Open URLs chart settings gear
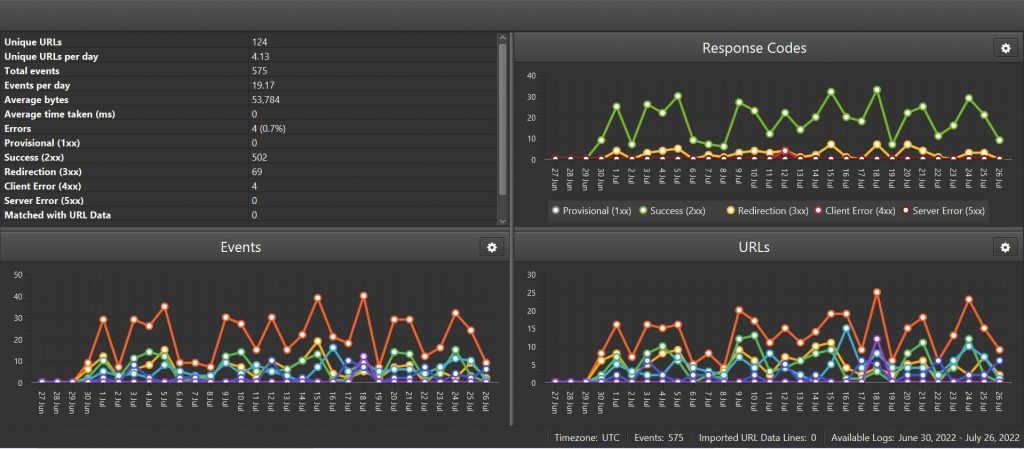1024x449 pixels. pos(1005,247)
